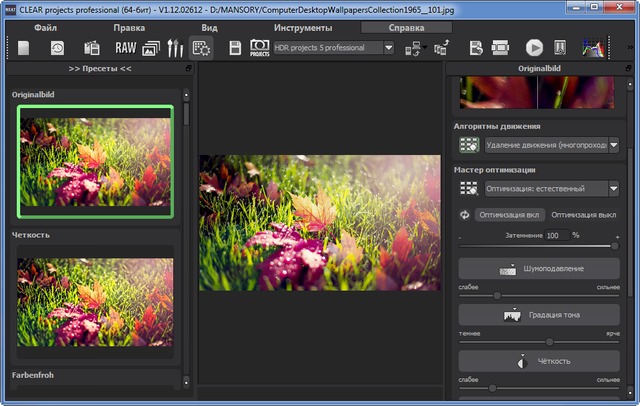Image resolution: width=640 pixels, height=406 pixels.
Task: Select the Чёткость preset thumbnail
Action: [96, 300]
